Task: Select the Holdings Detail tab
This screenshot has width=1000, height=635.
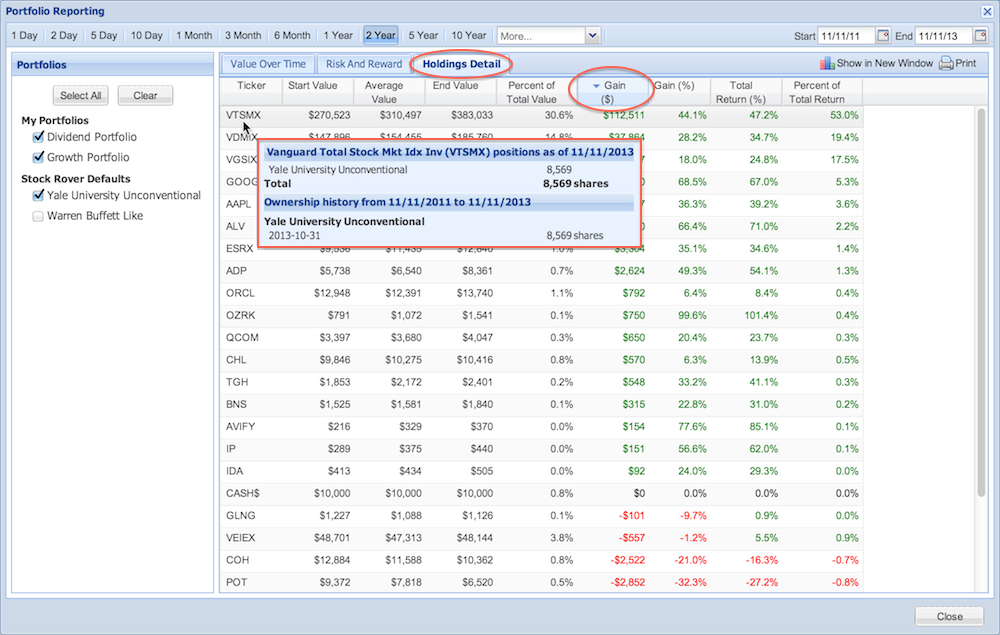Action: click(461, 64)
